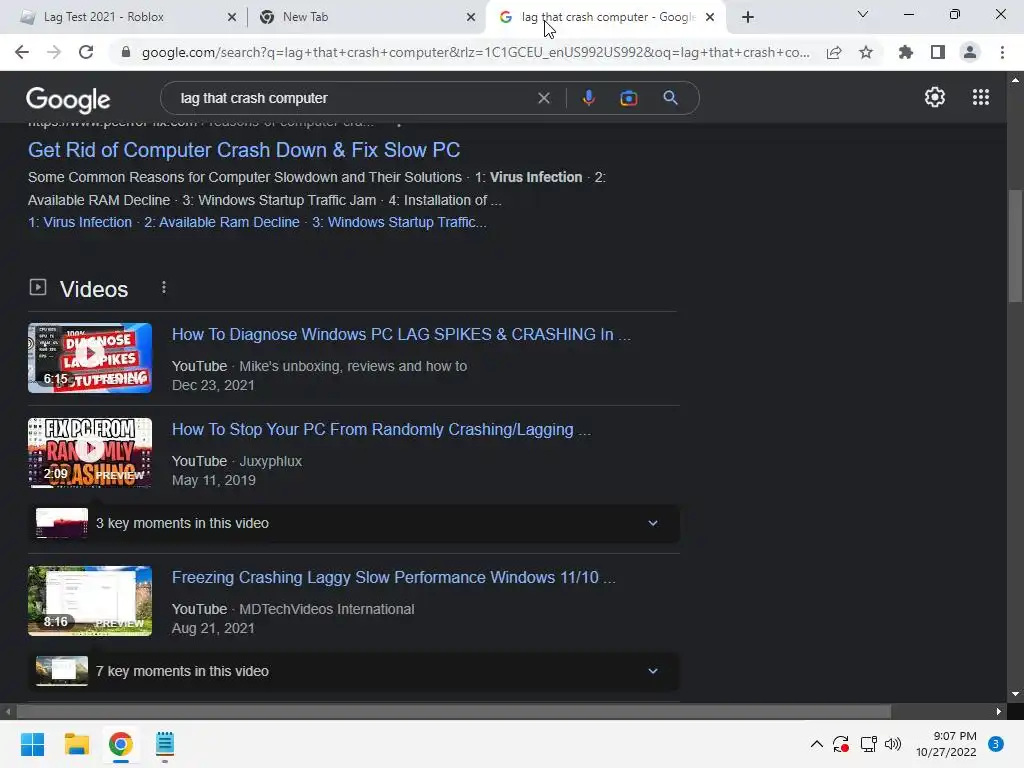Click in the Google search input field

pyautogui.click(x=353, y=98)
